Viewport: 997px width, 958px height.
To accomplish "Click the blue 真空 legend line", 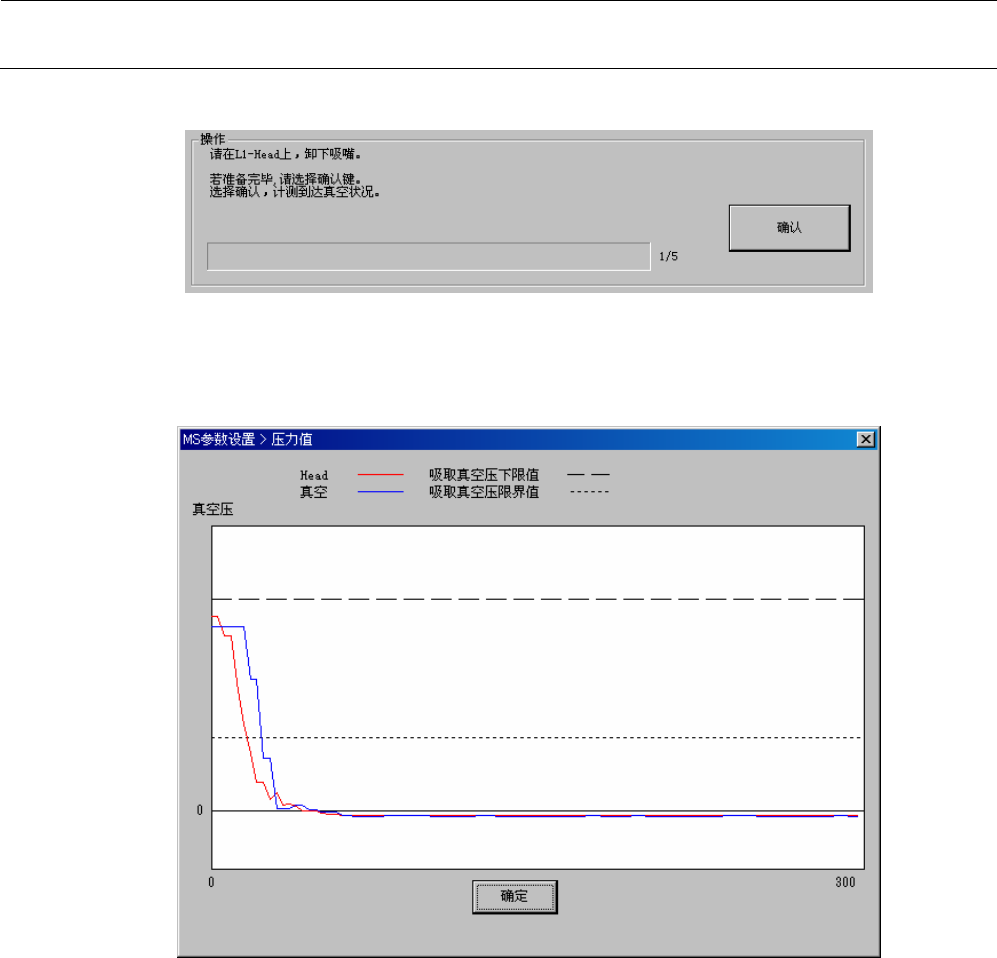I will click(x=380, y=492).
